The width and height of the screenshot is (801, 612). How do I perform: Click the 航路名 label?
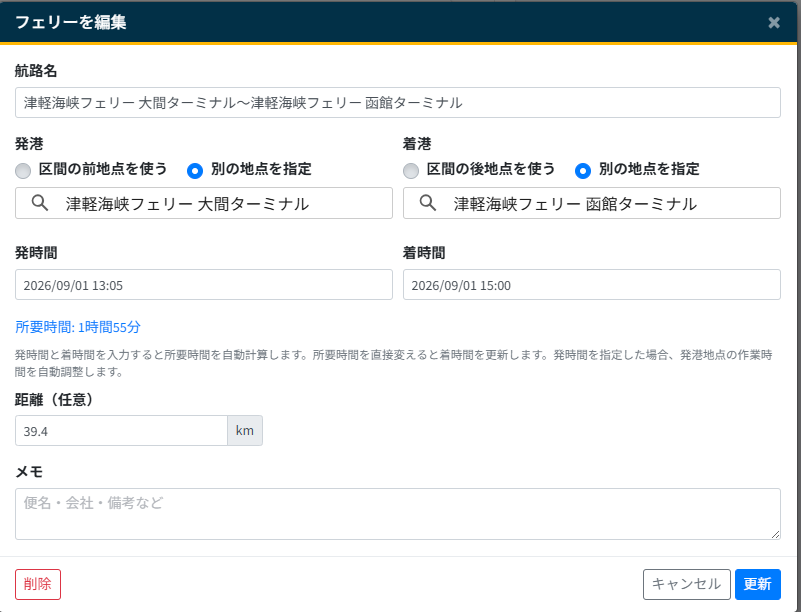pos(36,71)
